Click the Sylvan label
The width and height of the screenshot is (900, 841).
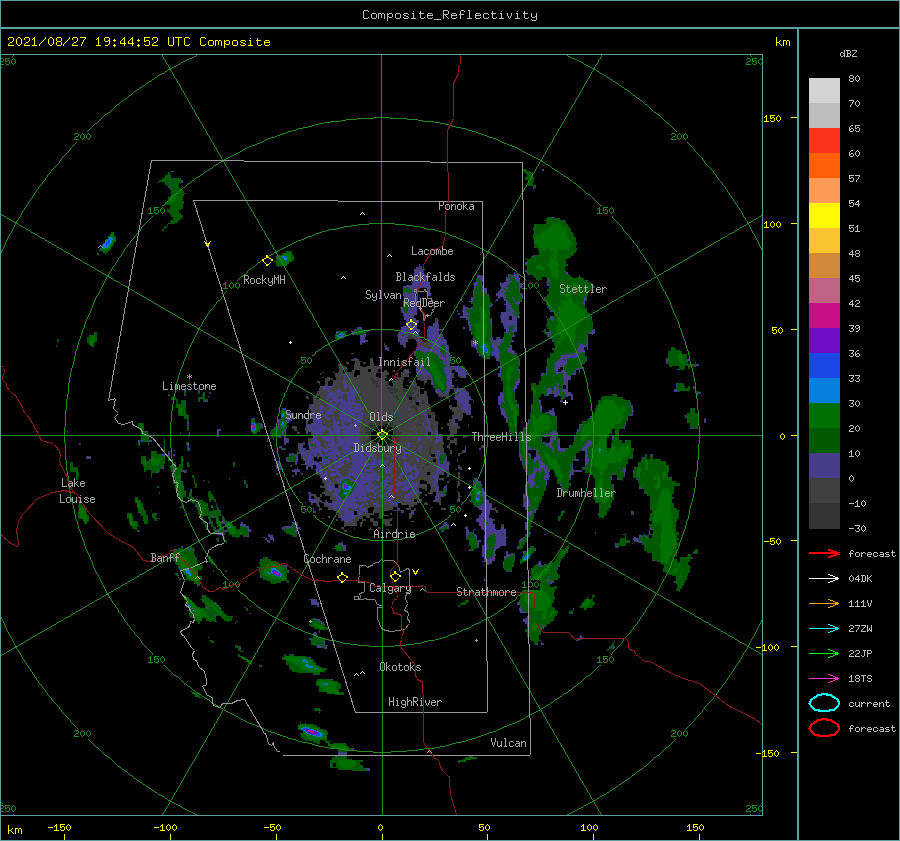tap(383, 295)
